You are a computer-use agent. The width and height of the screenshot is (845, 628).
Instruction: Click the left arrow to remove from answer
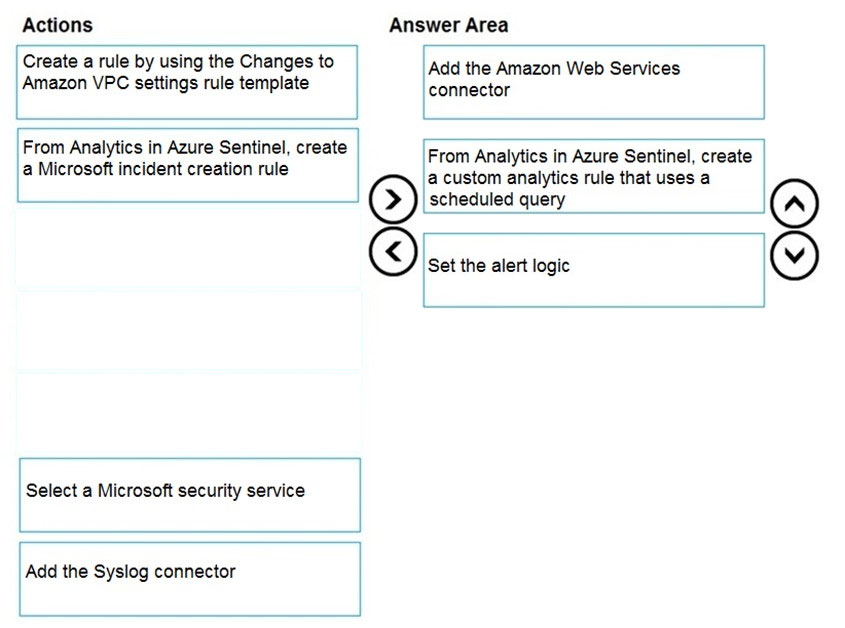point(393,252)
